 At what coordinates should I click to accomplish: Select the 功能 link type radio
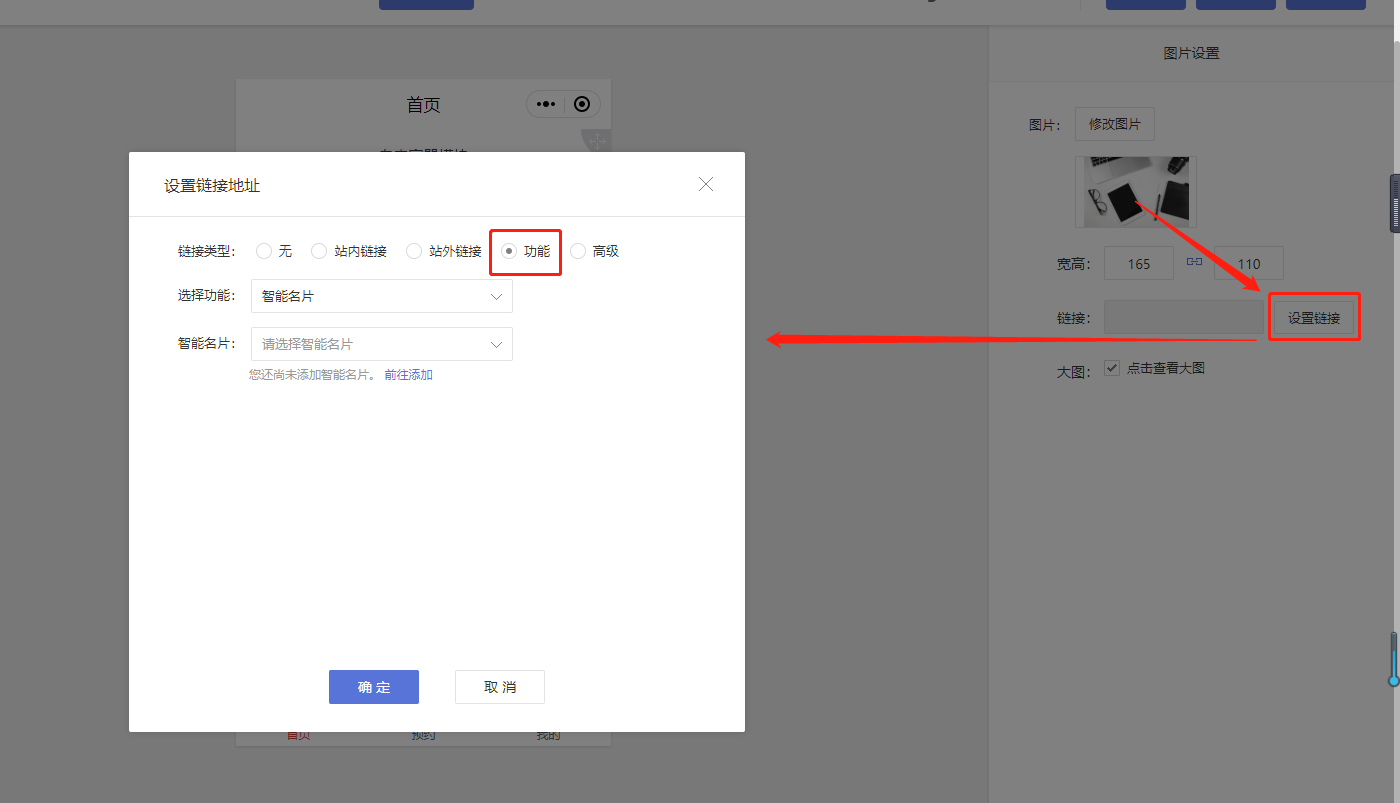pyautogui.click(x=509, y=251)
